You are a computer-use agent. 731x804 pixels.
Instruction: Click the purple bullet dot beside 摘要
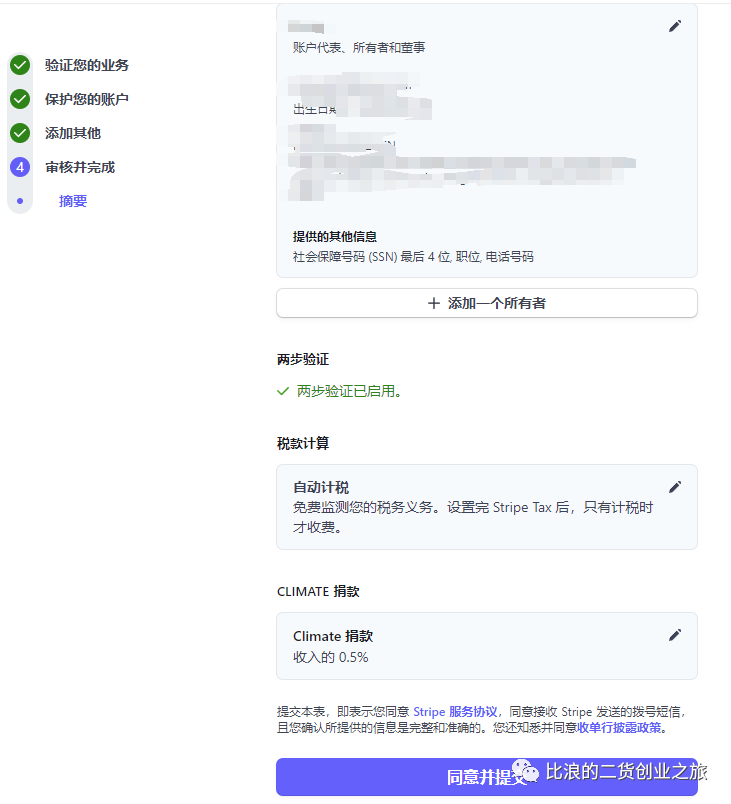coord(20,201)
